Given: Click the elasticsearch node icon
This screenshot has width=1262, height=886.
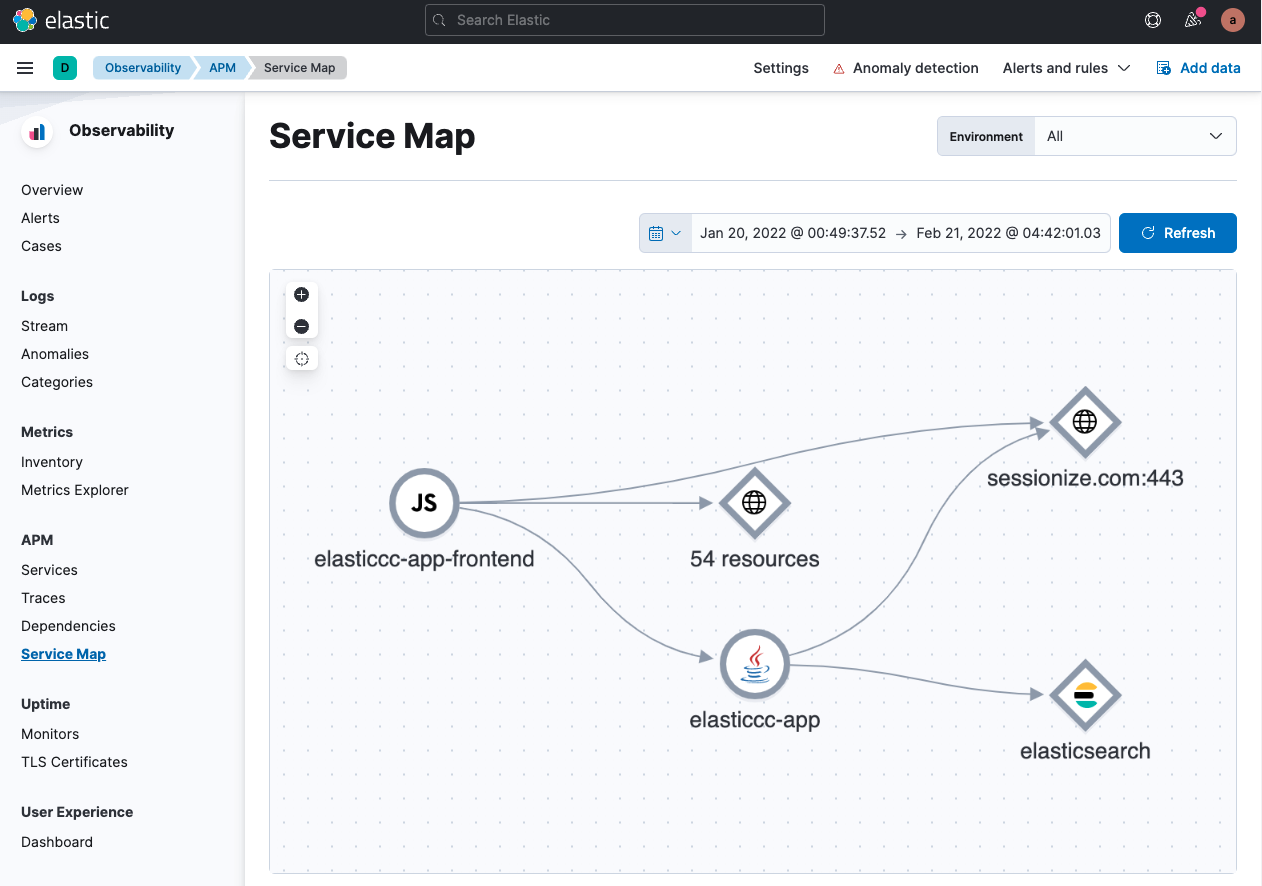Looking at the screenshot, I should (x=1085, y=695).
